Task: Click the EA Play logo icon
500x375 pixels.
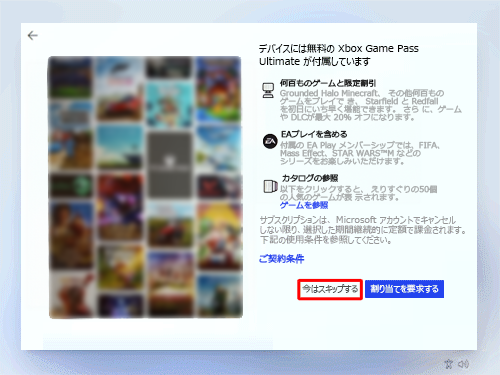Action: (270, 141)
